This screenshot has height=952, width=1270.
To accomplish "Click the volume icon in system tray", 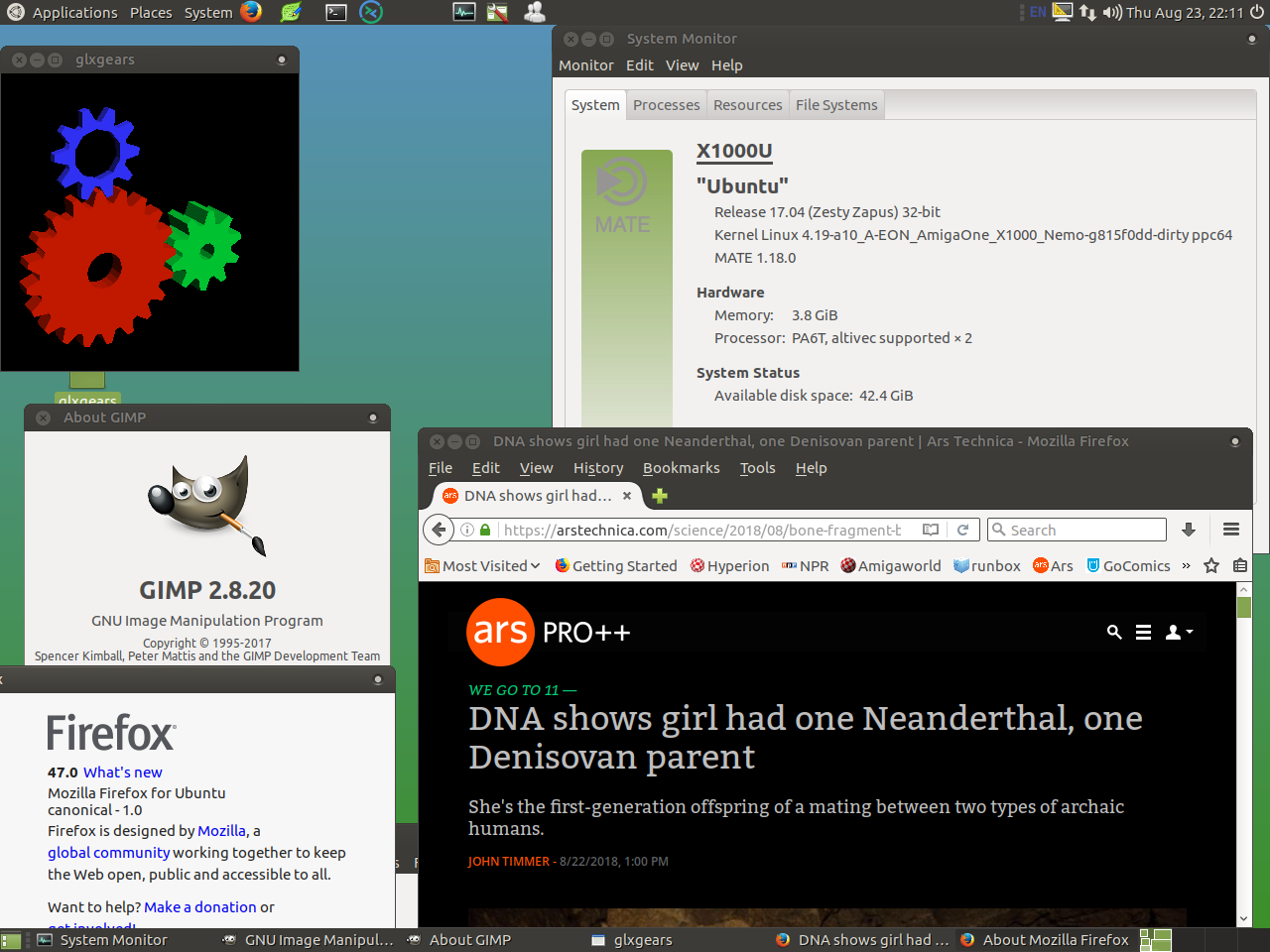I will (x=1112, y=12).
